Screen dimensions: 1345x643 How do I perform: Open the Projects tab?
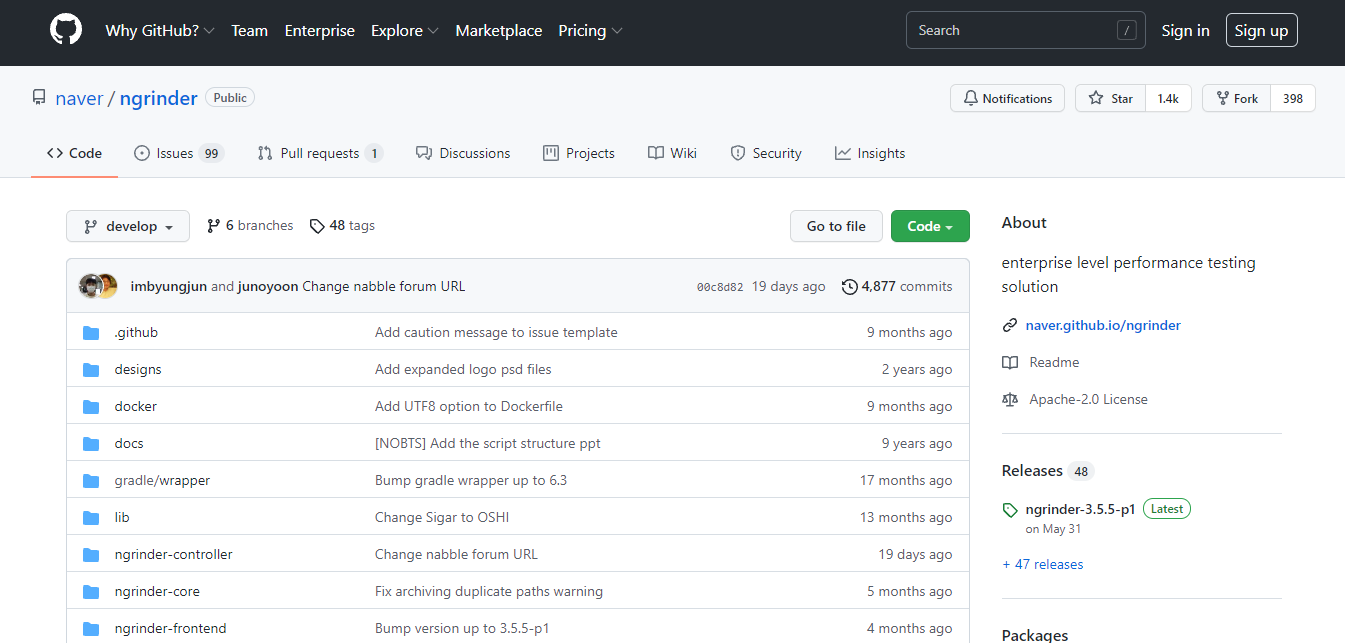tap(579, 153)
